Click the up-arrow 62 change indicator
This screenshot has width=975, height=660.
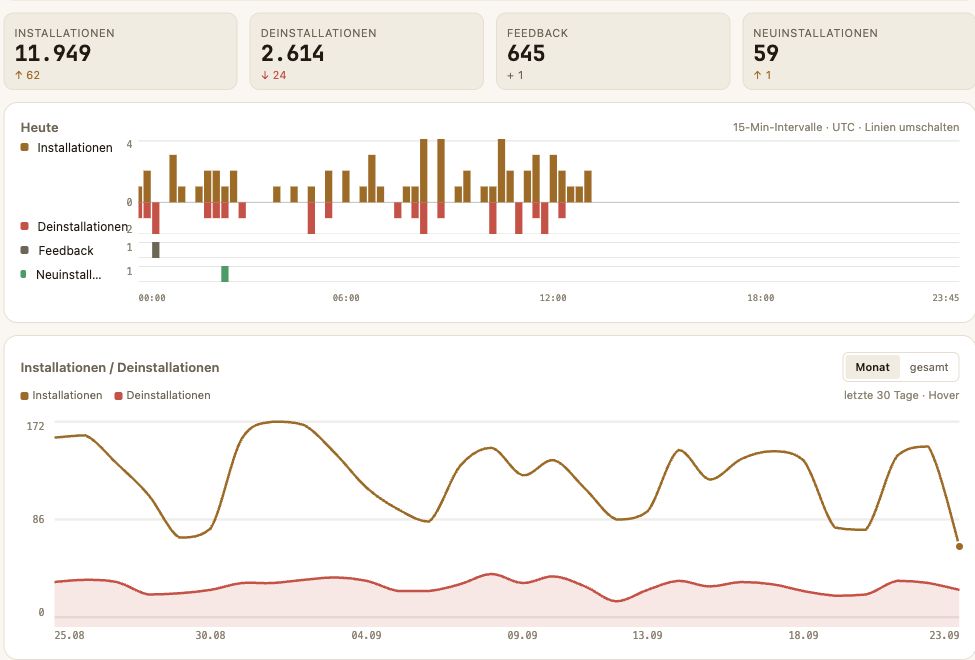click(x=27, y=75)
